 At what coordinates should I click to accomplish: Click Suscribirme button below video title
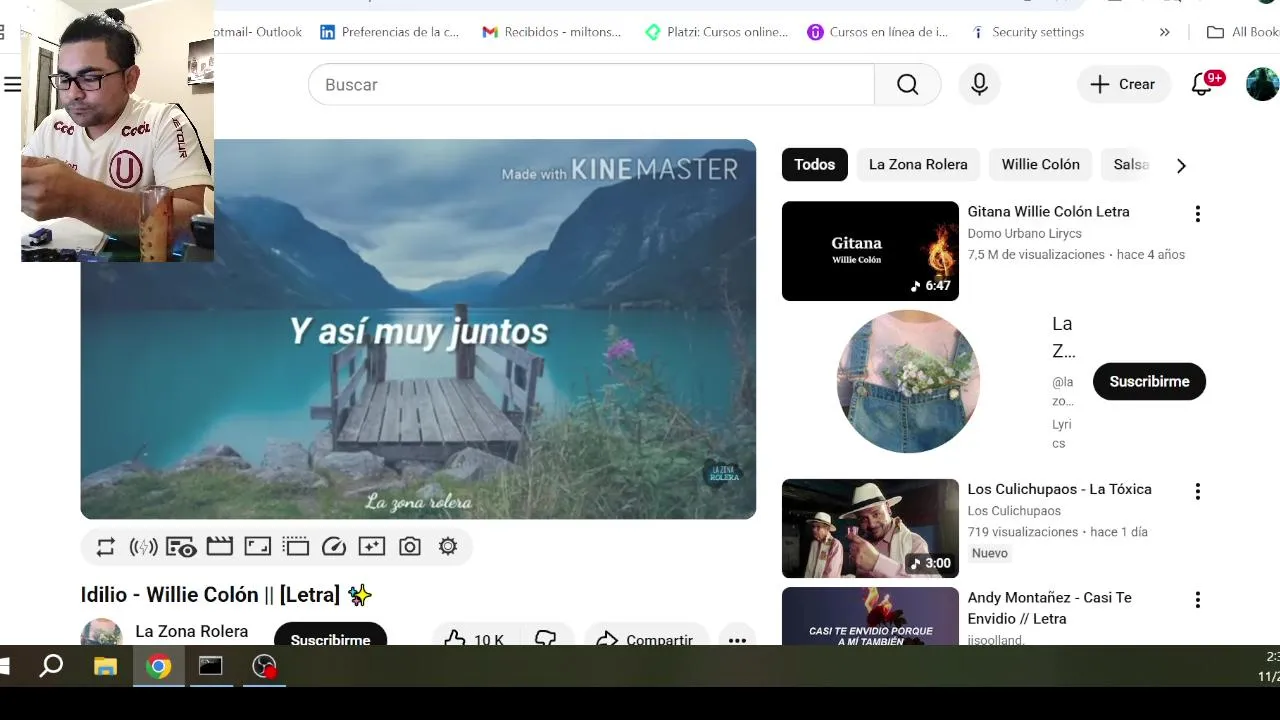coord(330,637)
